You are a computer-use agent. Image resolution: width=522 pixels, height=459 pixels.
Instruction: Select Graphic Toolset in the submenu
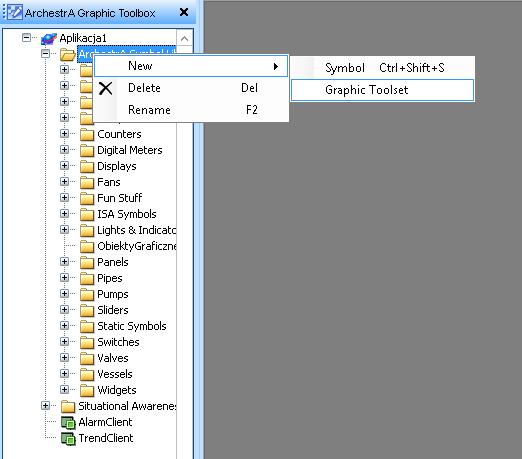[382, 90]
